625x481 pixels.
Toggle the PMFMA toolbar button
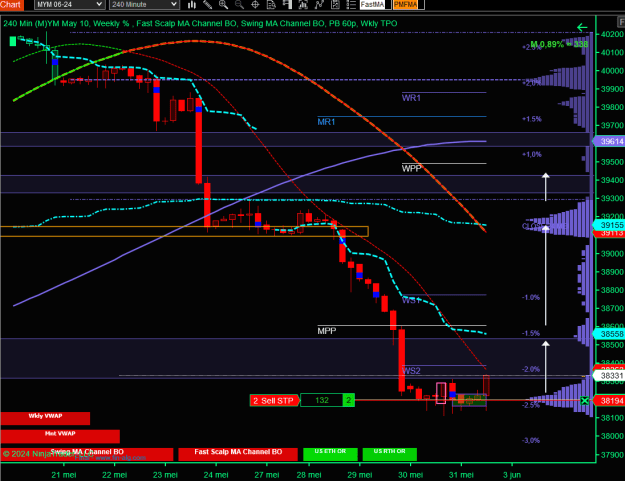(x=408, y=4)
